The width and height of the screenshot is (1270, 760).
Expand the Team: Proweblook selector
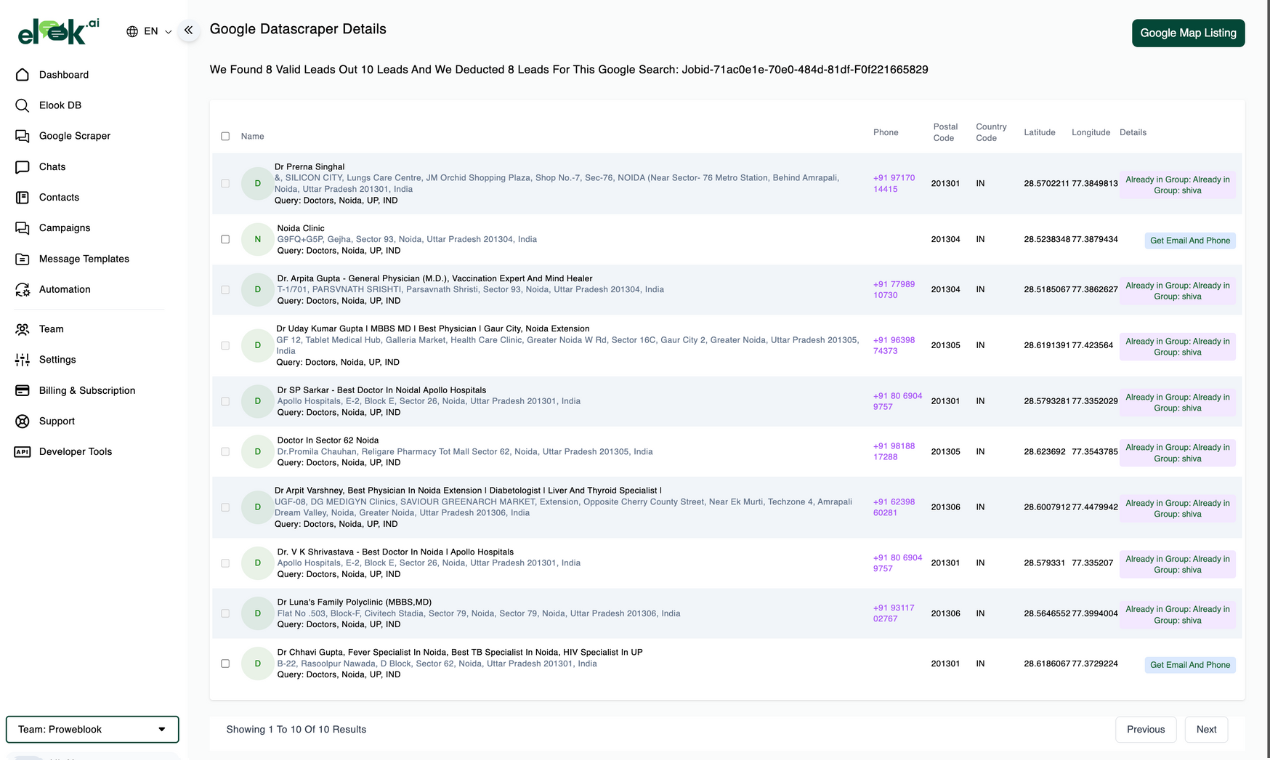[92, 730]
